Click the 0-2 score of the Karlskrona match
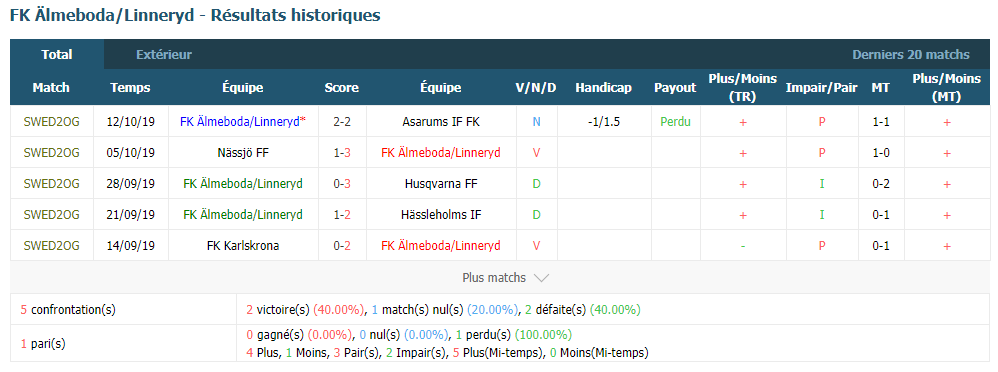 [x=342, y=246]
